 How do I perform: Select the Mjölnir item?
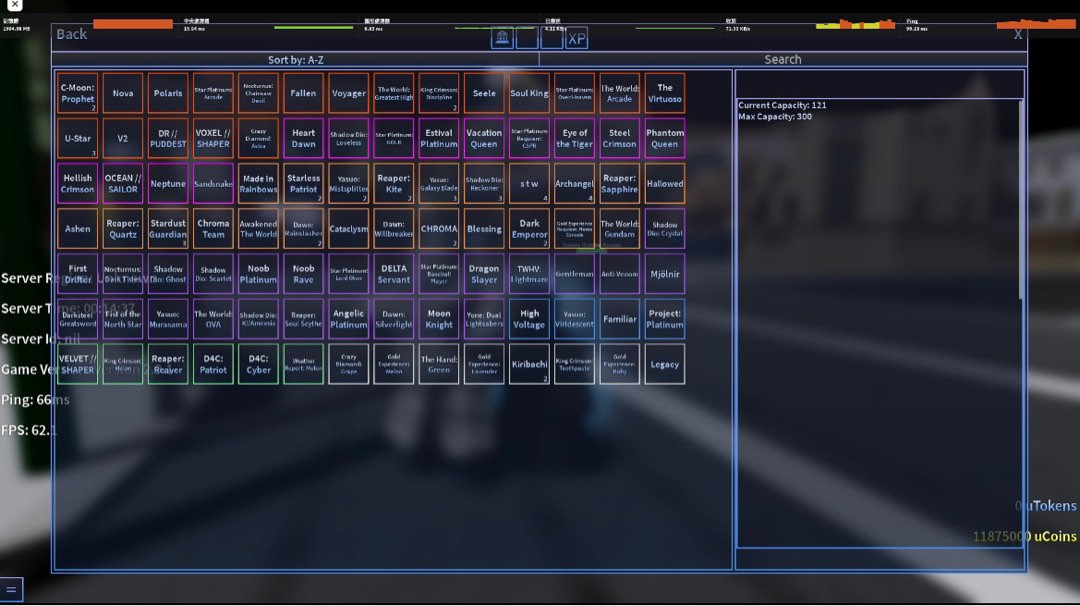[665, 274]
